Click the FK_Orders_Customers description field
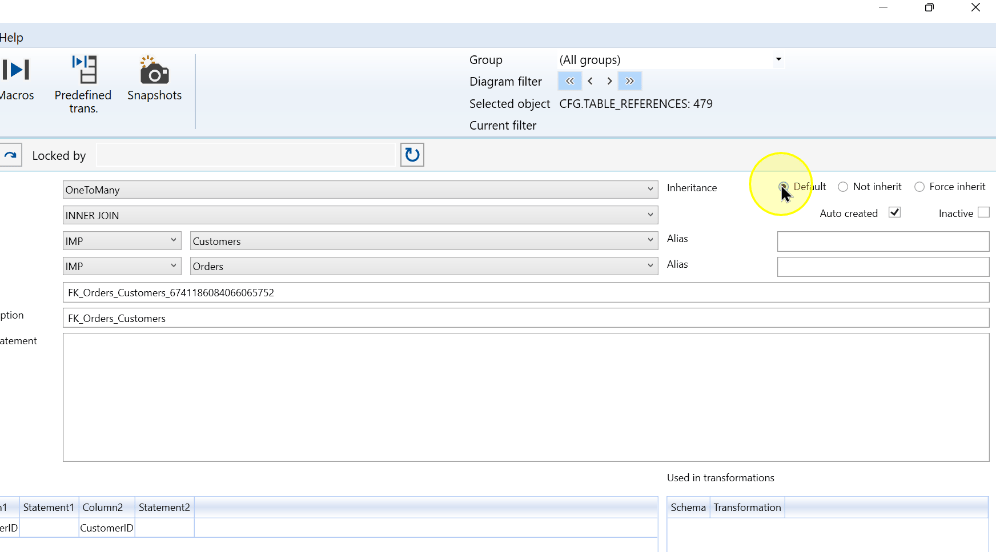The height and width of the screenshot is (552, 996). pyautogui.click(x=526, y=318)
